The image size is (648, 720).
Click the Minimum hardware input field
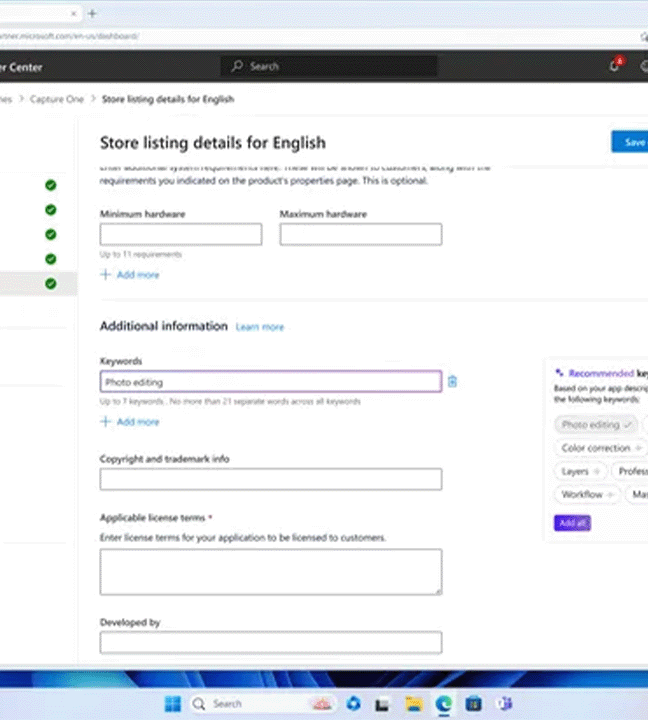(x=181, y=234)
